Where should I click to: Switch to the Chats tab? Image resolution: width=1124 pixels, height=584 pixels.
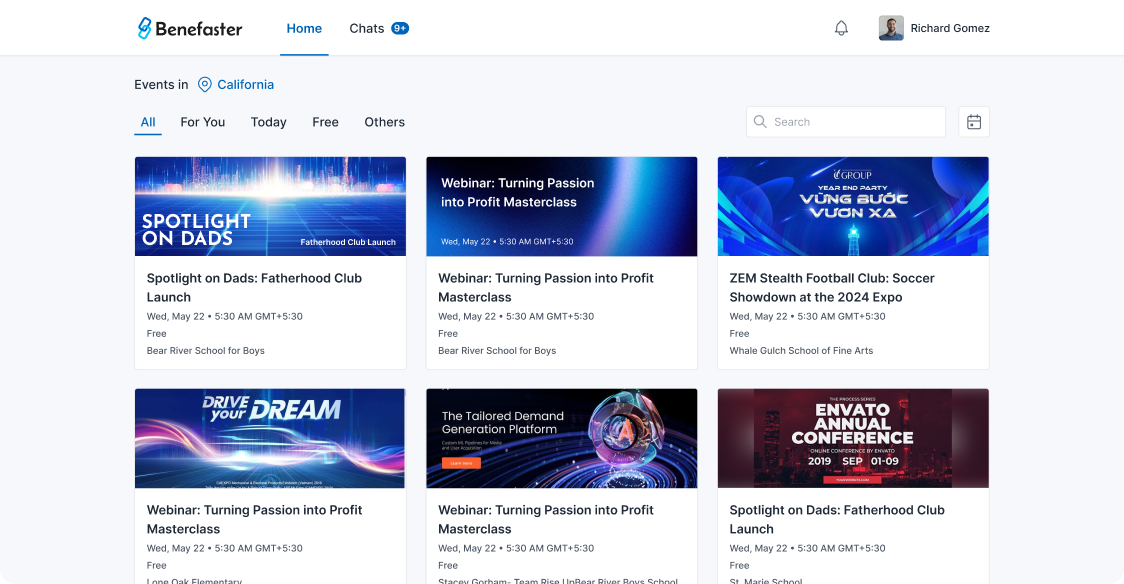[x=366, y=28]
